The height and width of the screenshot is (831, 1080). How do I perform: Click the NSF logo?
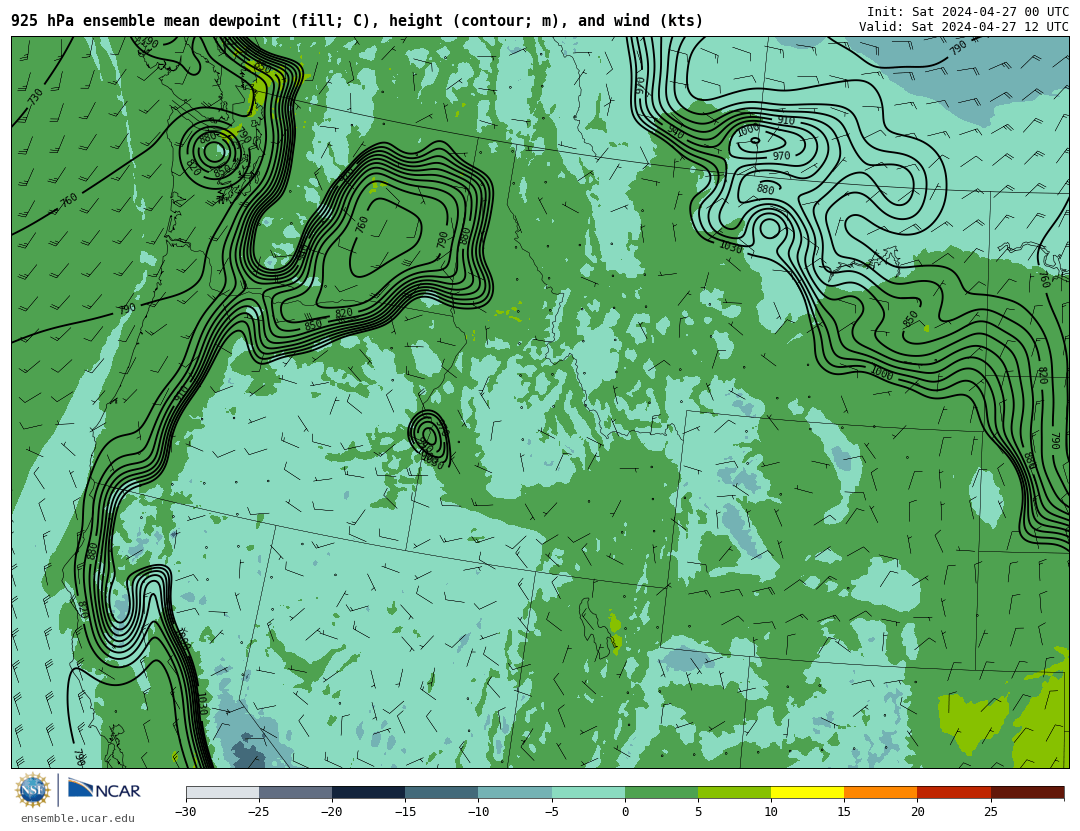[x=33, y=790]
